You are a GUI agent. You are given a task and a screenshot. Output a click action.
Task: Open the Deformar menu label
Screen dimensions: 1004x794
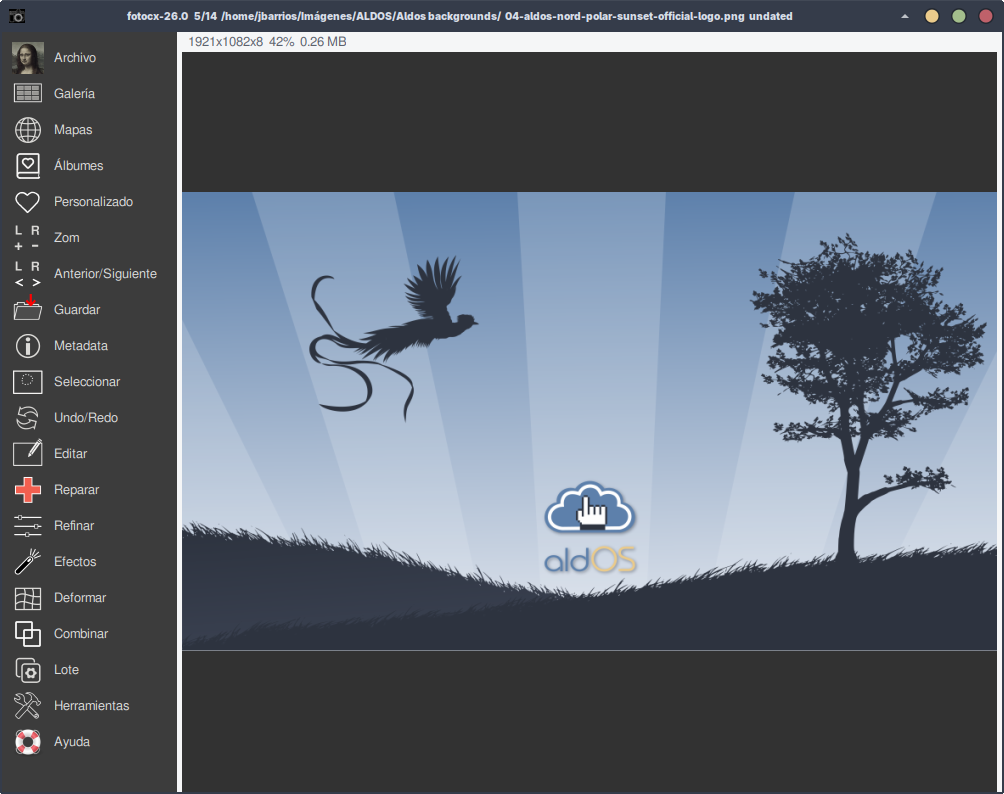tap(80, 597)
